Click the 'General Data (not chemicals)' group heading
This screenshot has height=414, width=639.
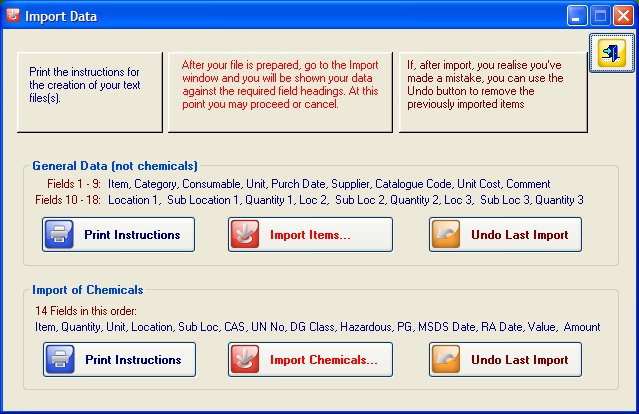115,165
